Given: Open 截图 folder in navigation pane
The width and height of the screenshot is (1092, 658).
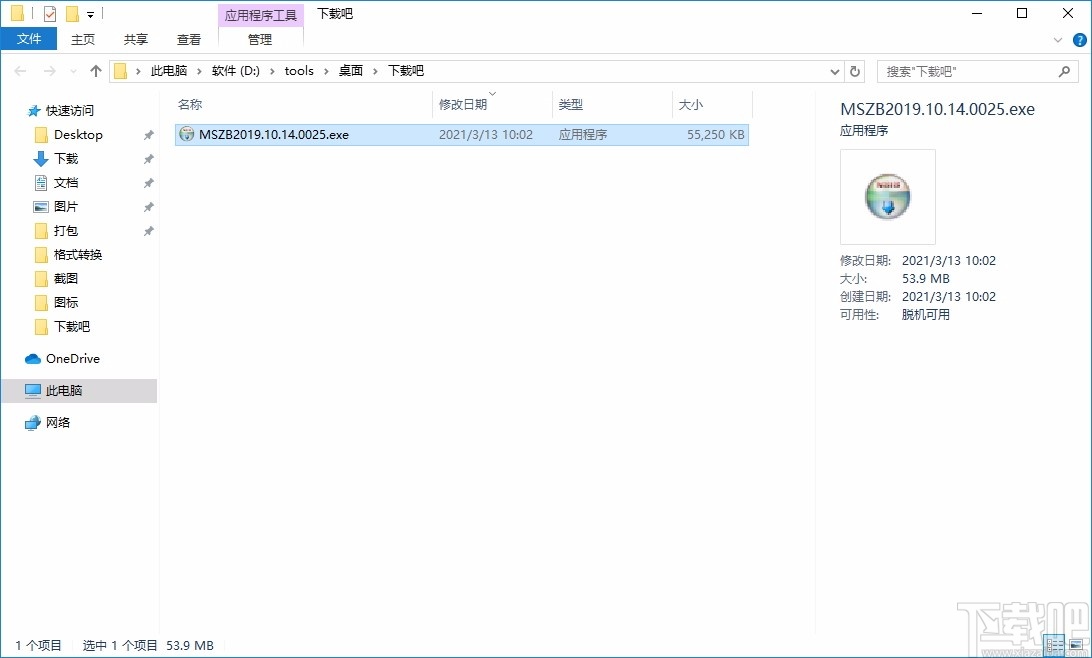Looking at the screenshot, I should point(65,279).
